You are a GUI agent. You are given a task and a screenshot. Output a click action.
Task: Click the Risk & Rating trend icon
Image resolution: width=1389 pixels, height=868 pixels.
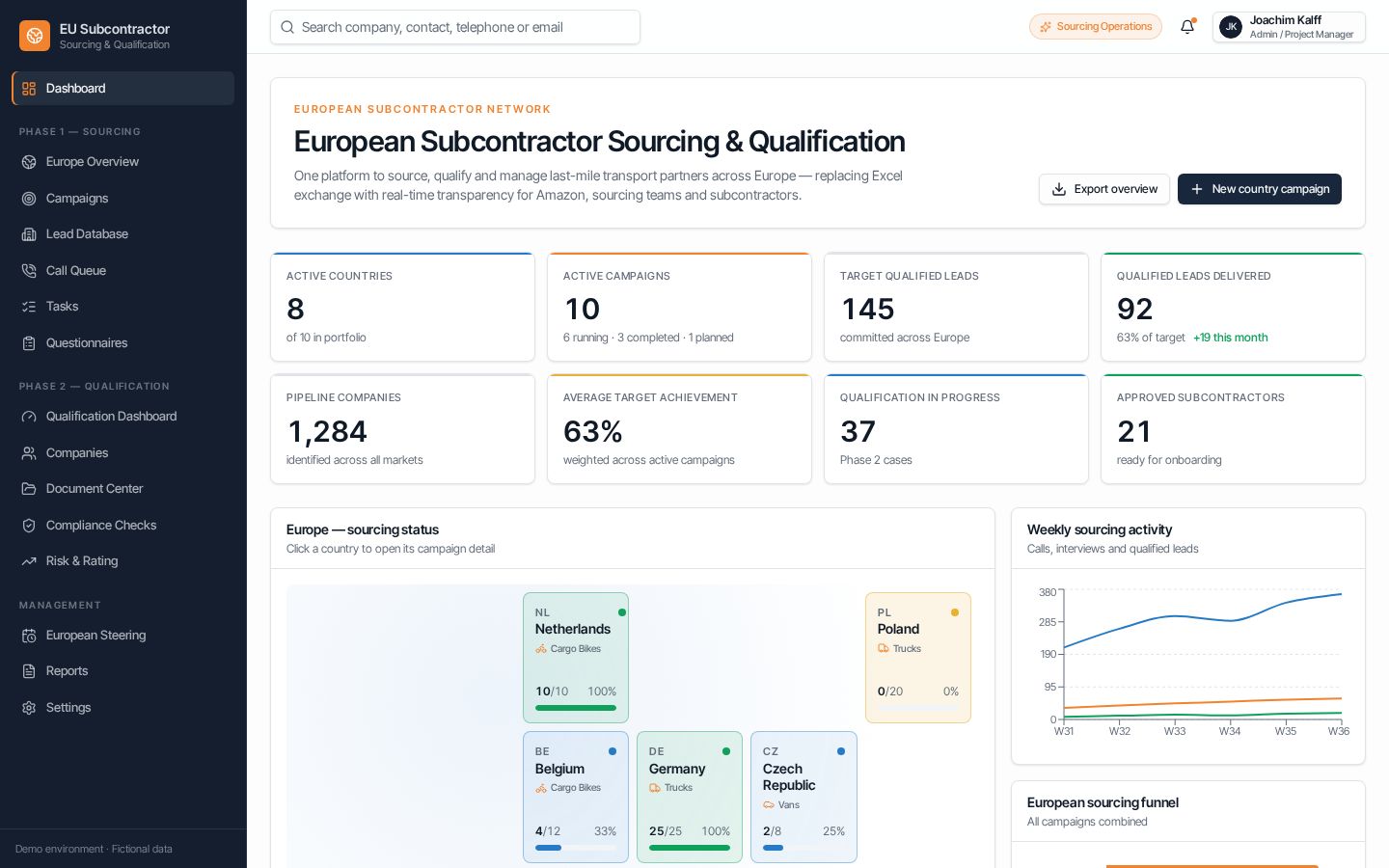[29, 561]
